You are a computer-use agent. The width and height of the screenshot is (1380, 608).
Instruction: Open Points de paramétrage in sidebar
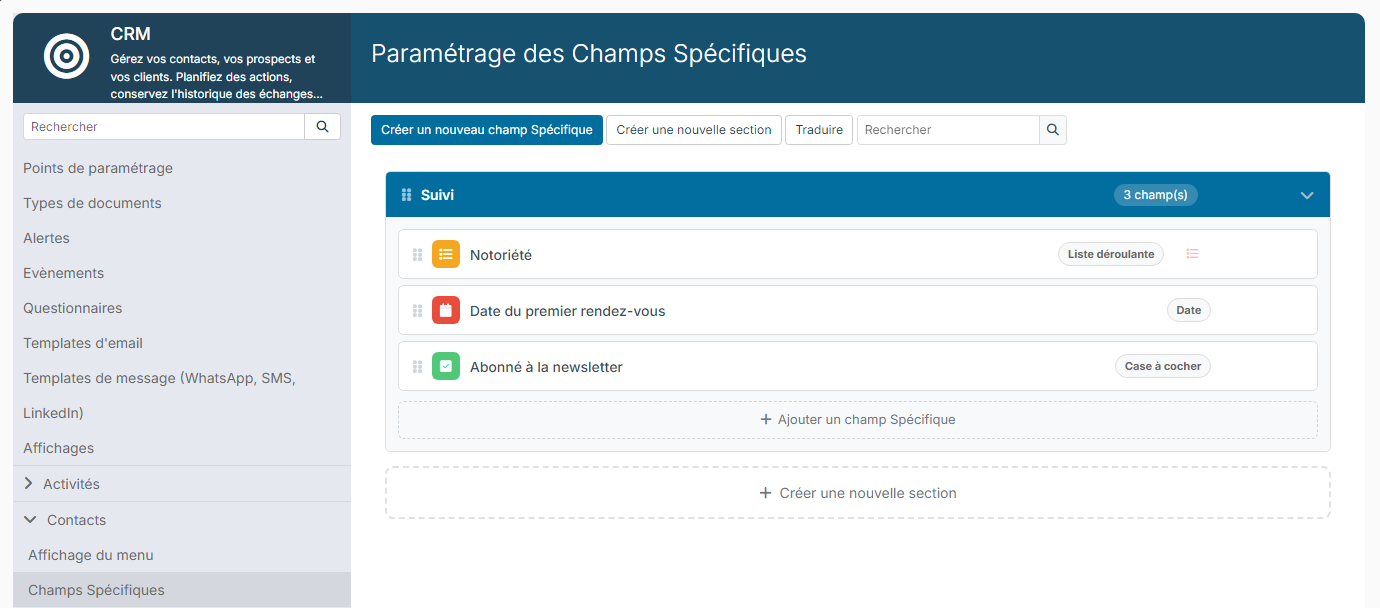(x=98, y=168)
